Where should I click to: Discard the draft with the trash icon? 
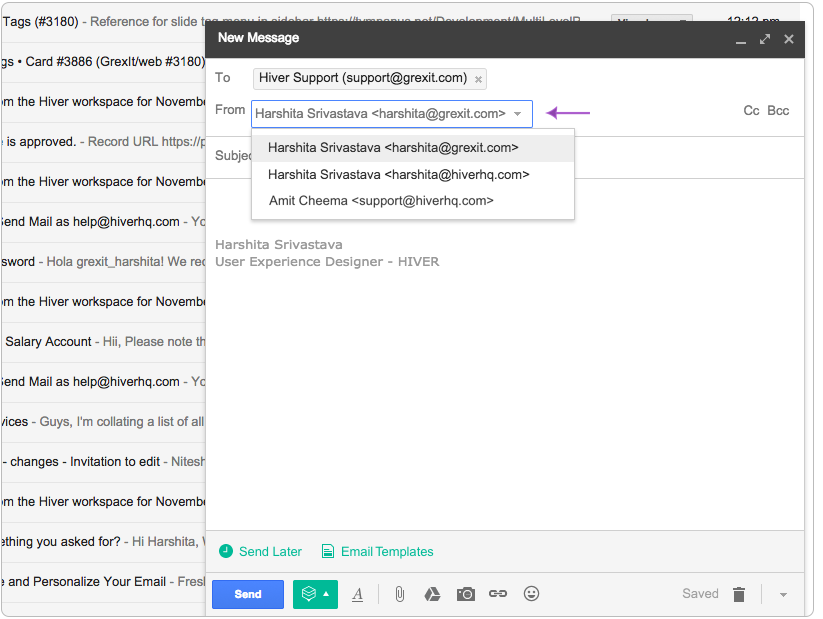(x=739, y=594)
